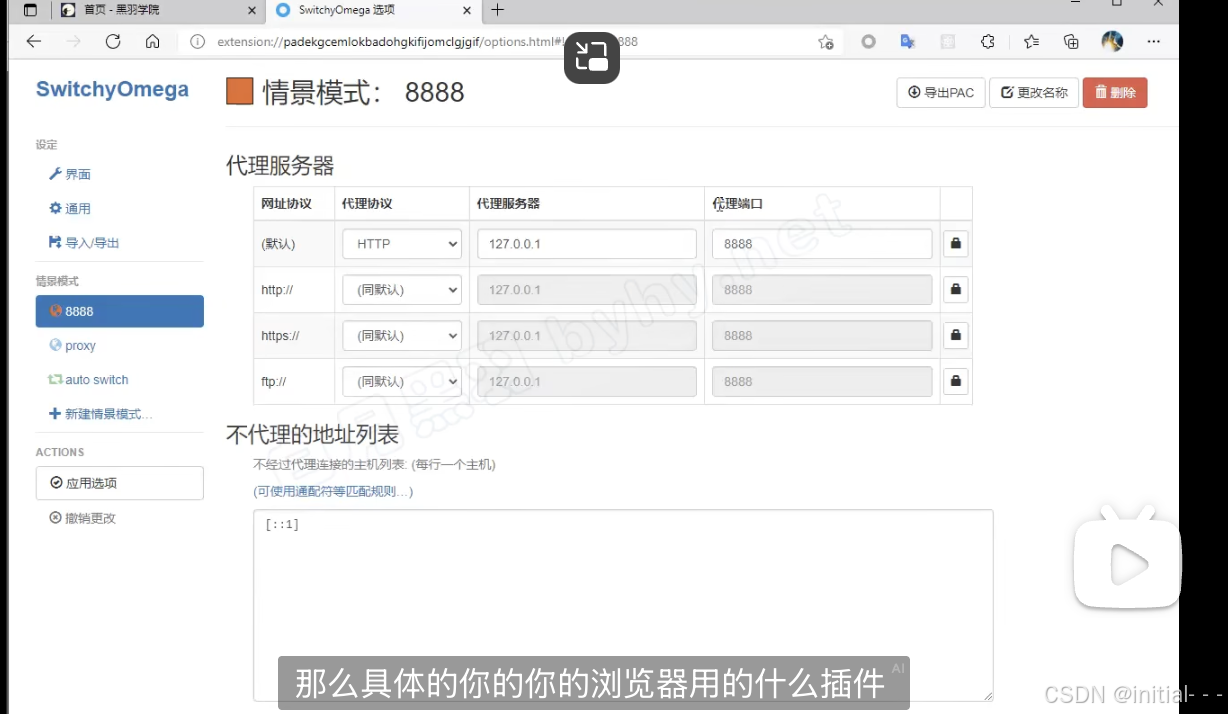
Task: Close the 首页 - 黑羽学院 tab
Action: [251, 10]
